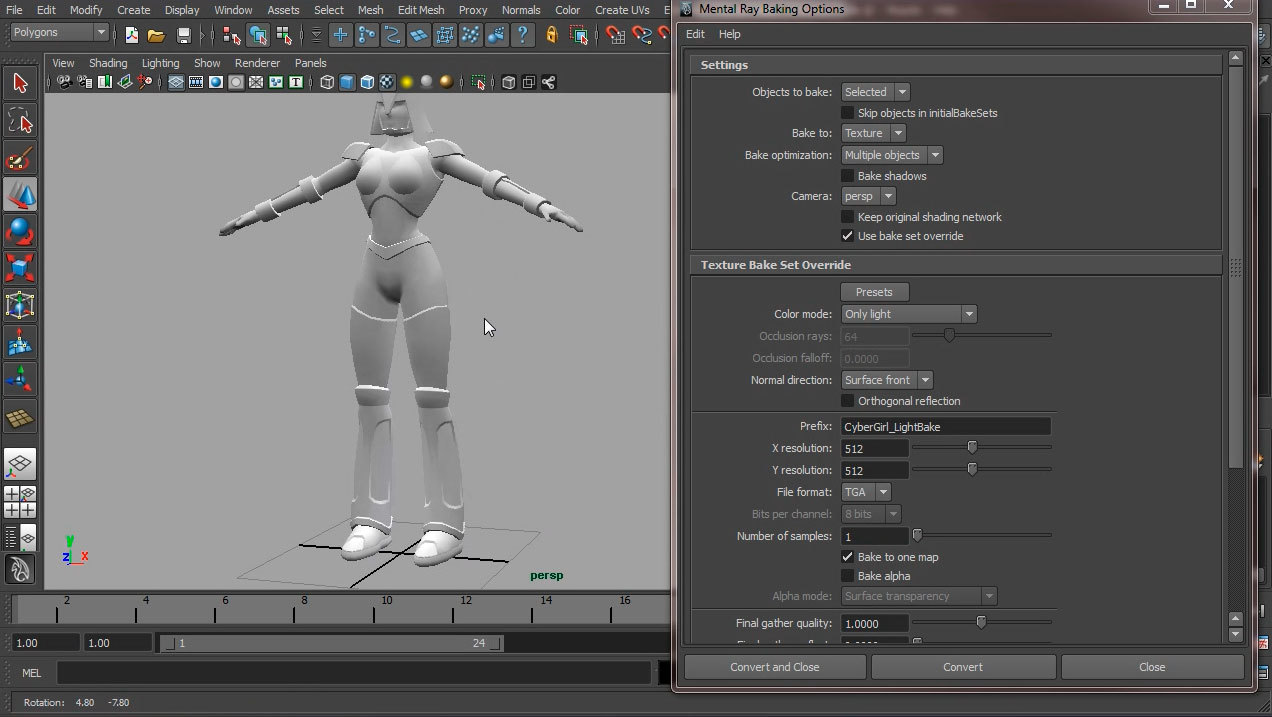Choose the Rotate tool in toolbox
Viewport: 1272px width, 717px height.
coord(20,232)
